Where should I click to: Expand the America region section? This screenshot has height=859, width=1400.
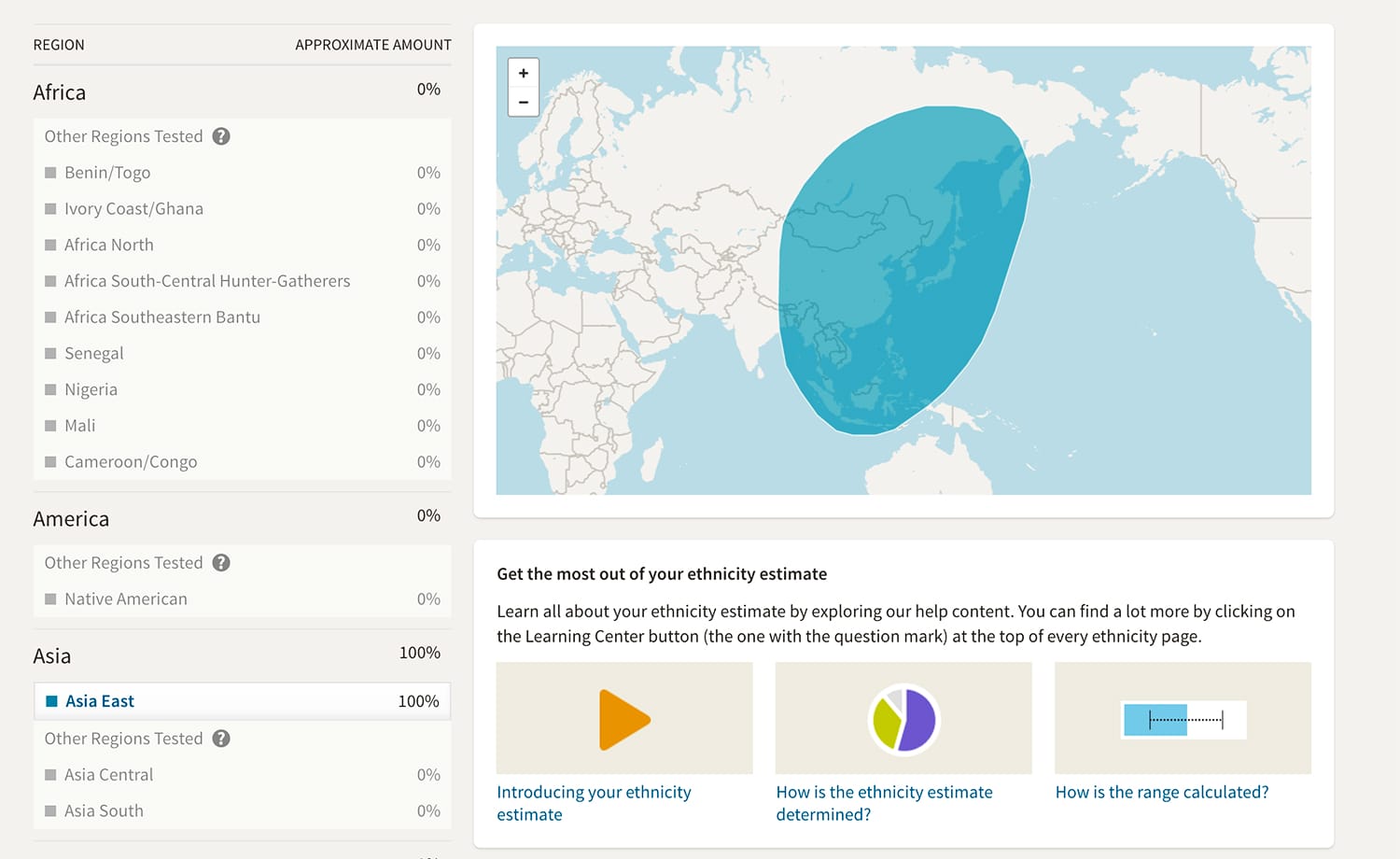click(71, 519)
